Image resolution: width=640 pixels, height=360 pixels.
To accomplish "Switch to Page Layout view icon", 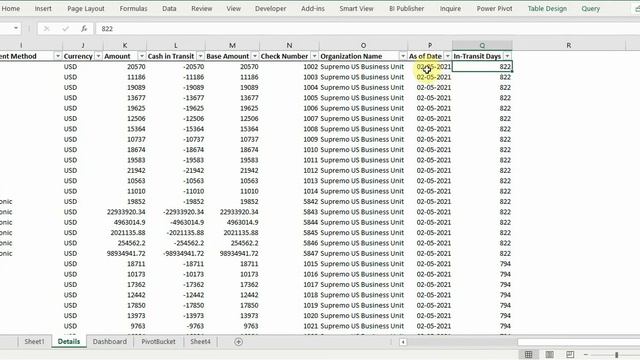I will tap(549, 354).
